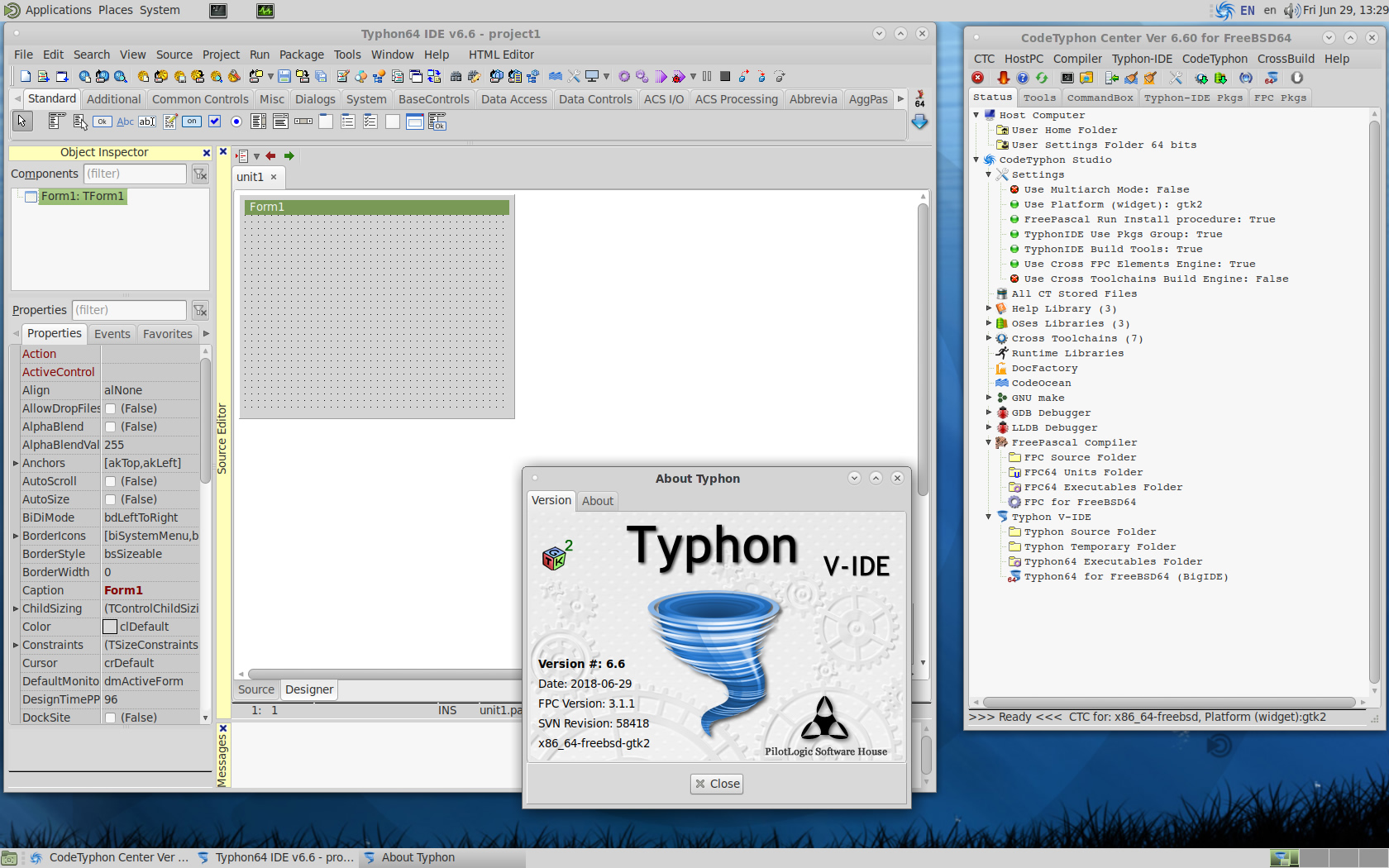Click the purple Run arrow icon
Screen dimensions: 1389x868
coord(661,76)
